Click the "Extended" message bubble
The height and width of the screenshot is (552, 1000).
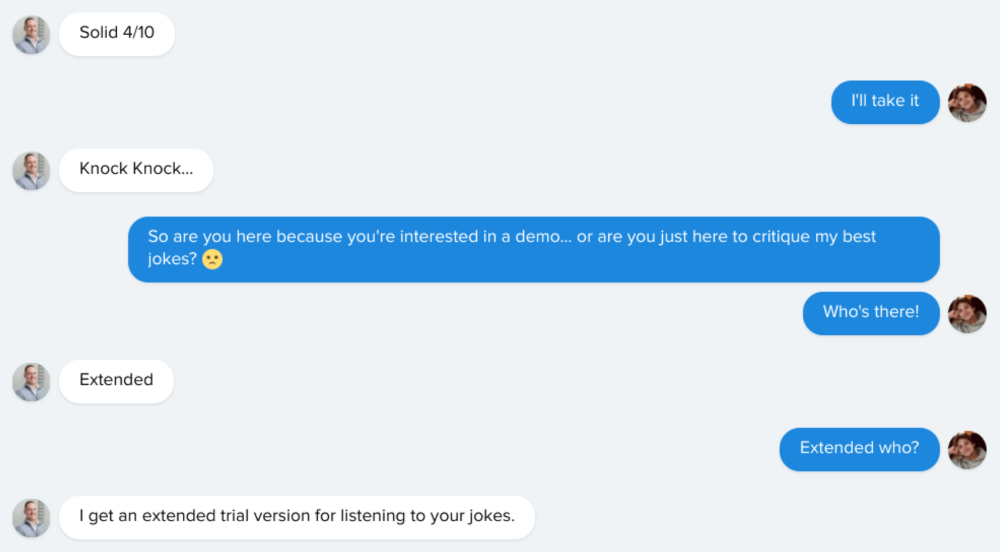(x=116, y=381)
